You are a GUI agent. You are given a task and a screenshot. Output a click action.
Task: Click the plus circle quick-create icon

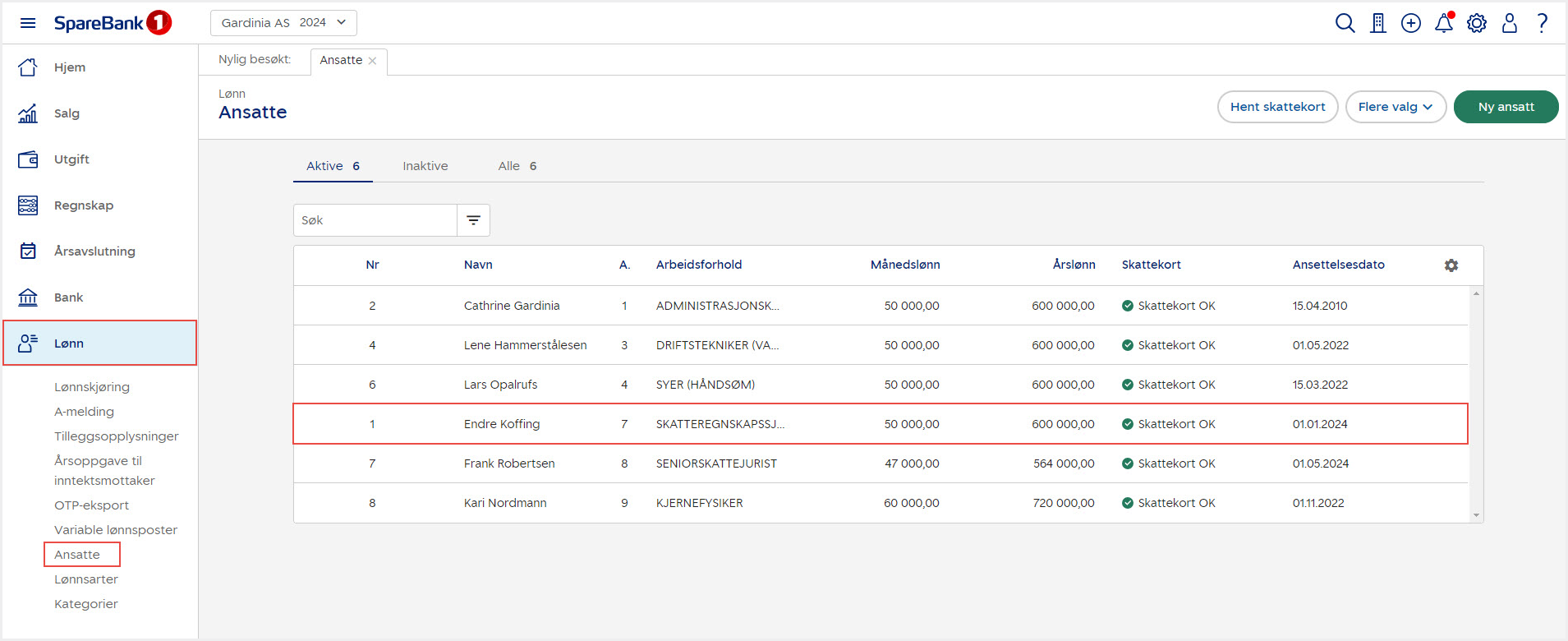click(1411, 23)
